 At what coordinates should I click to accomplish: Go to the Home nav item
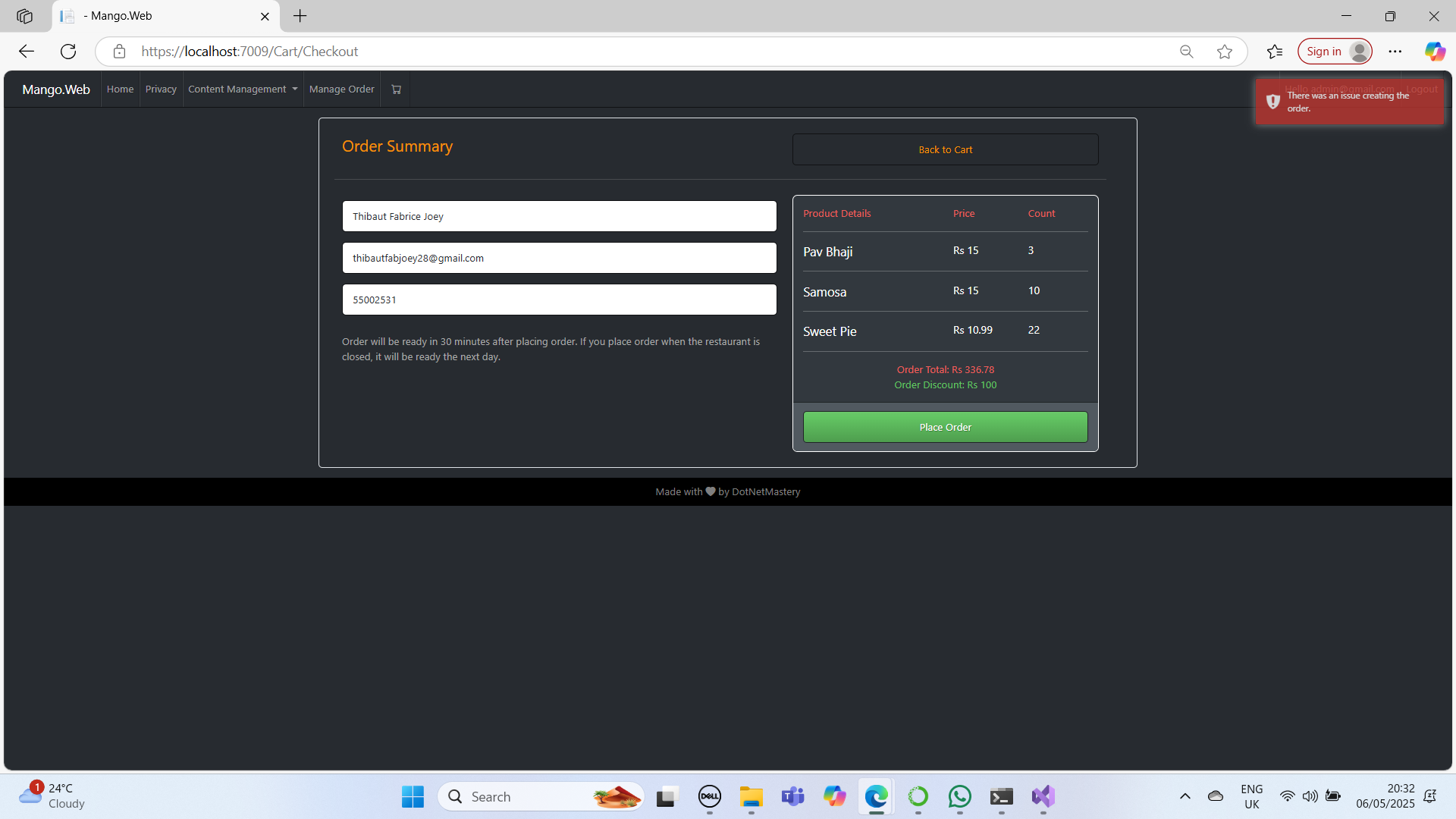[120, 89]
